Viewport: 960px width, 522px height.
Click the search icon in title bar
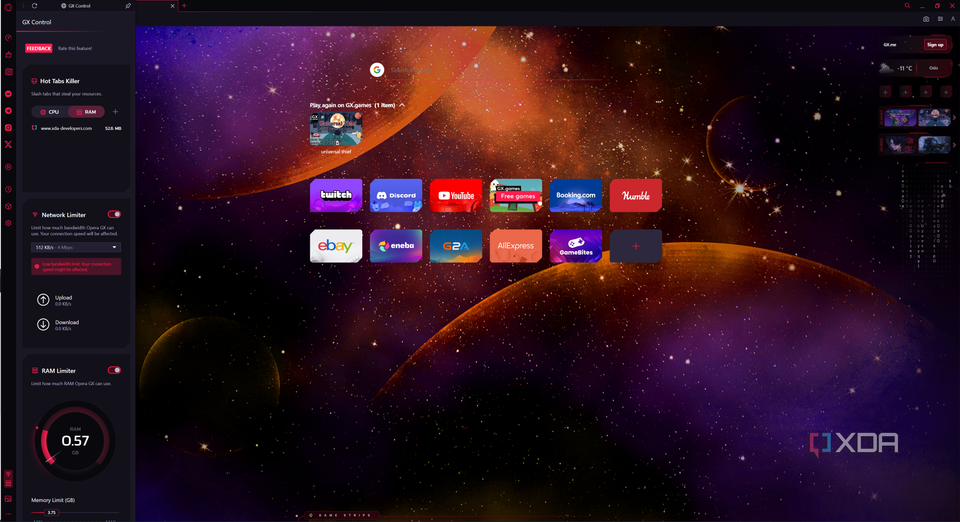pos(907,6)
